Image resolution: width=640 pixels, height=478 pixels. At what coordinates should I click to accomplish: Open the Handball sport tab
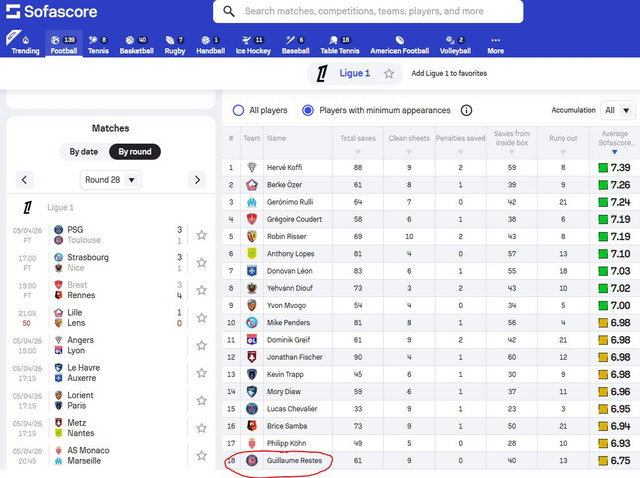pyautogui.click(x=211, y=44)
